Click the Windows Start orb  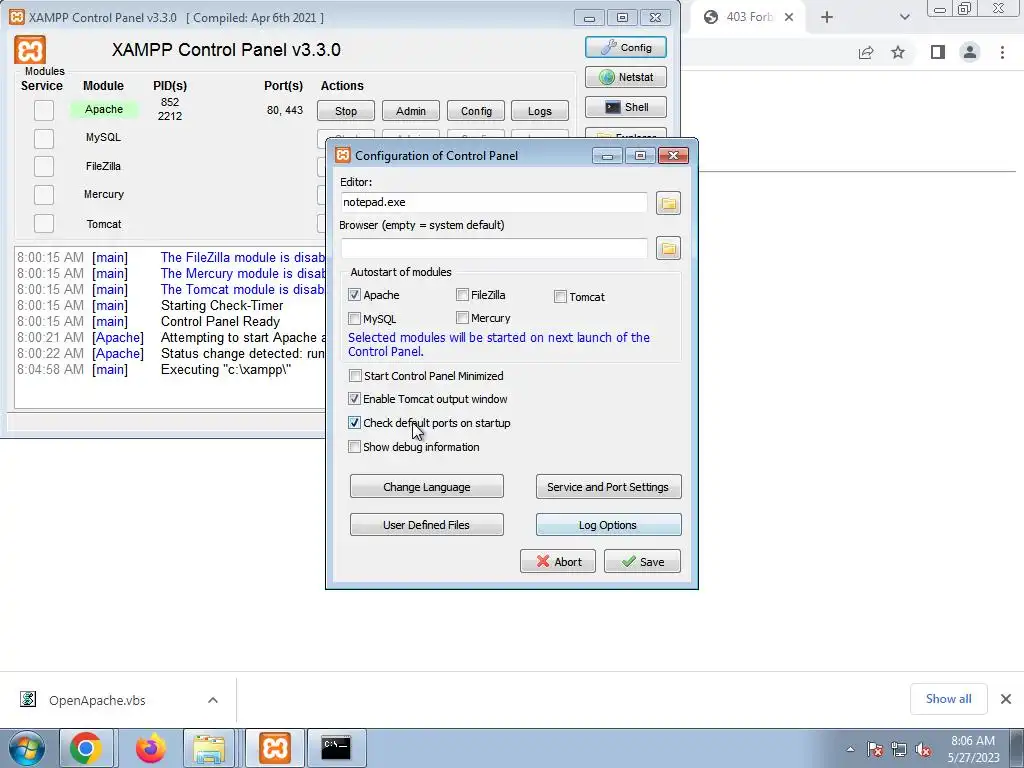[26, 748]
